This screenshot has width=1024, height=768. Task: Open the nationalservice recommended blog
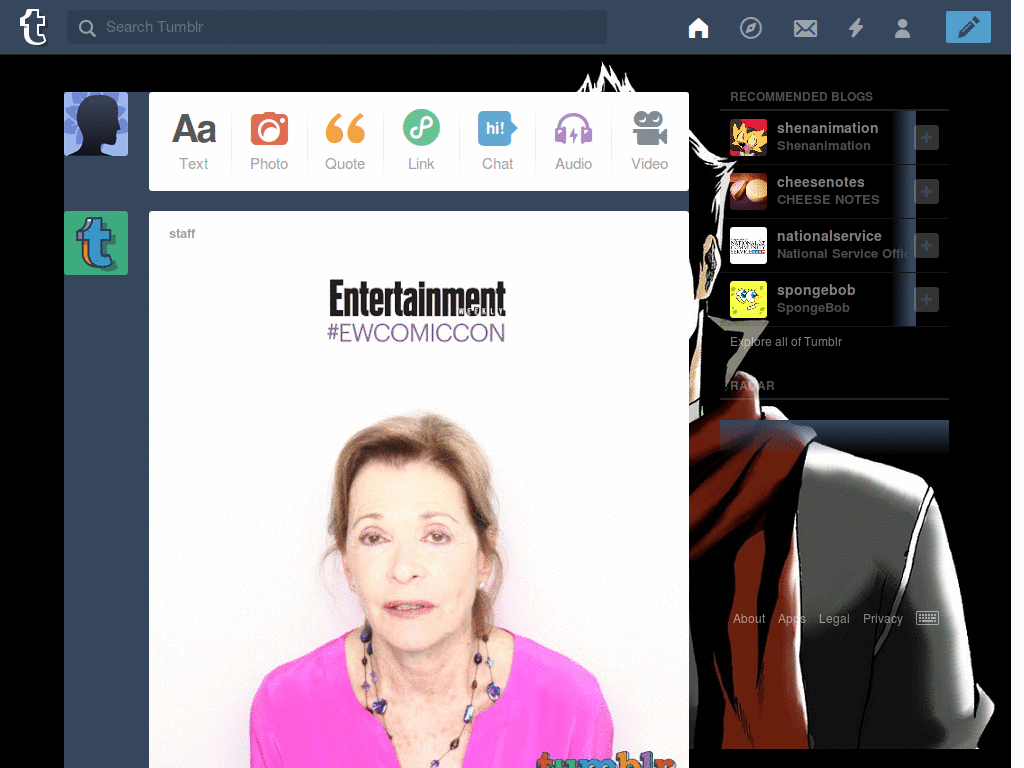click(x=829, y=236)
